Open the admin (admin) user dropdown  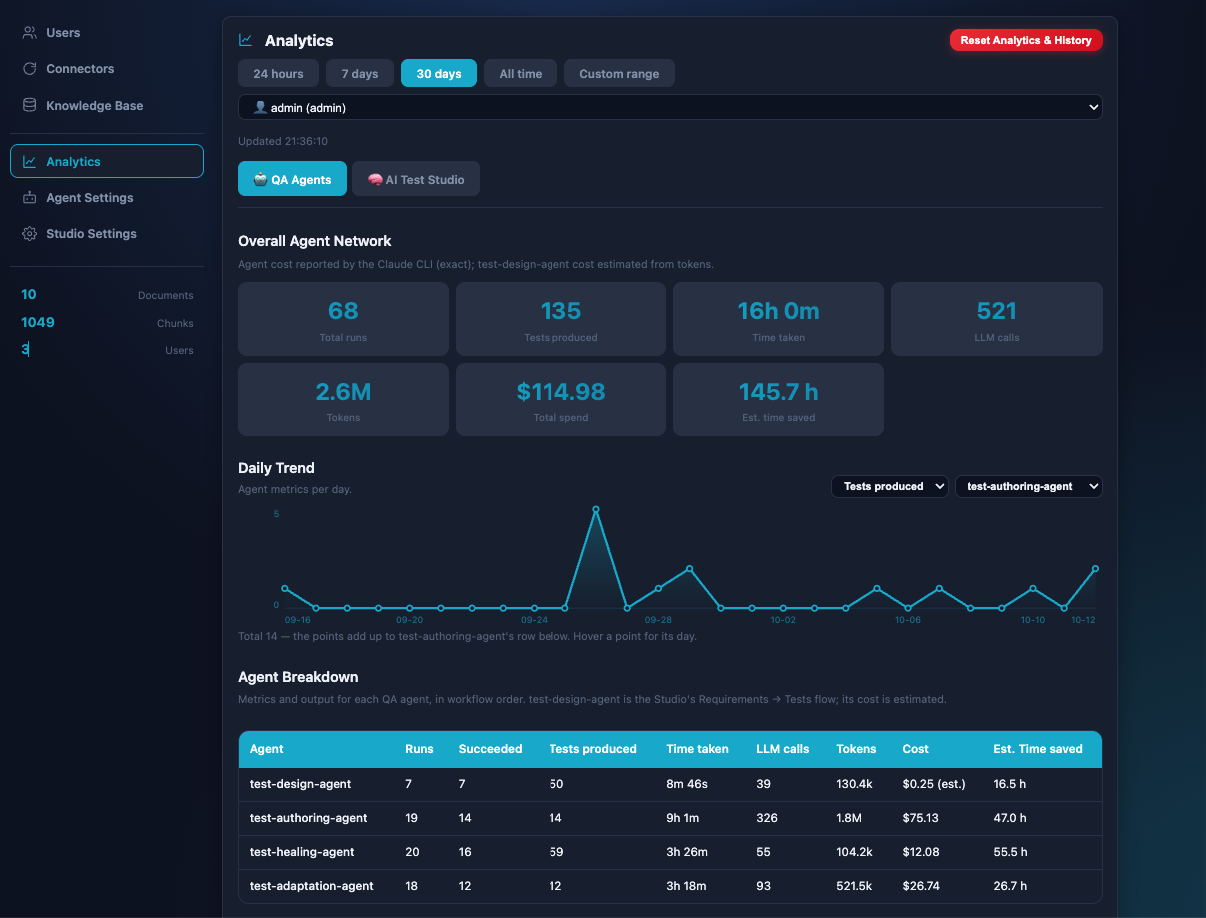[670, 107]
